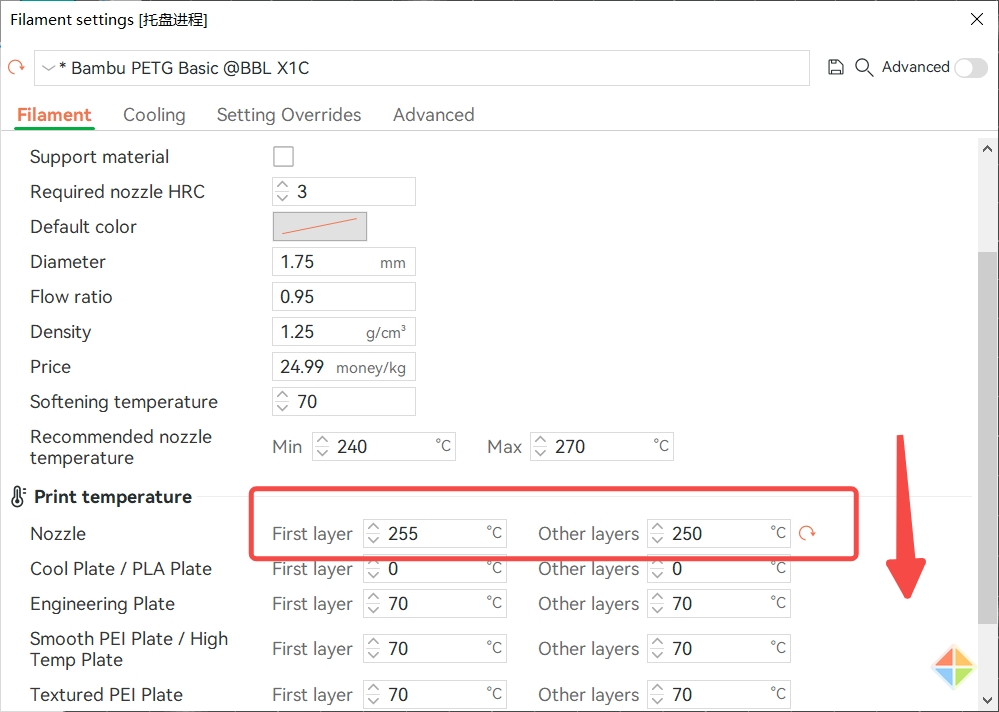
Task: Decrease Required nozzle HRC with down arrow
Action: click(x=282, y=198)
